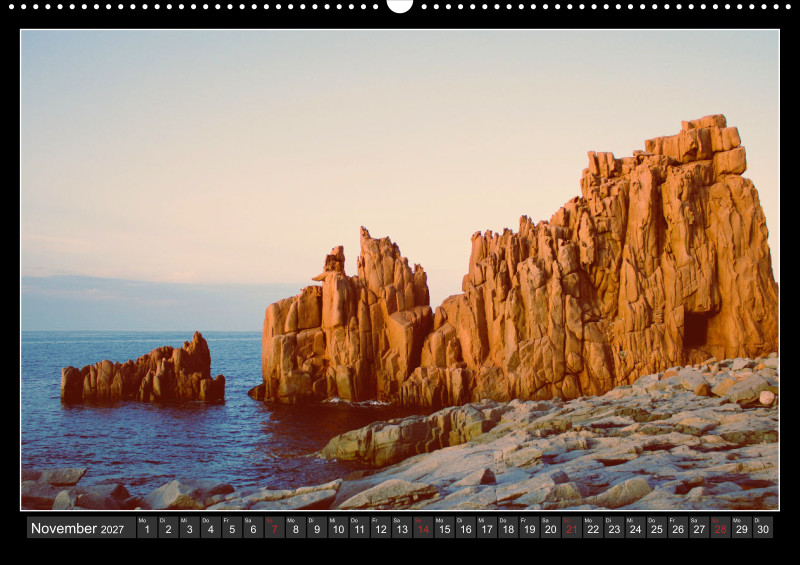Choose day 30 at the strip's end
800x565 pixels.
[762, 528]
